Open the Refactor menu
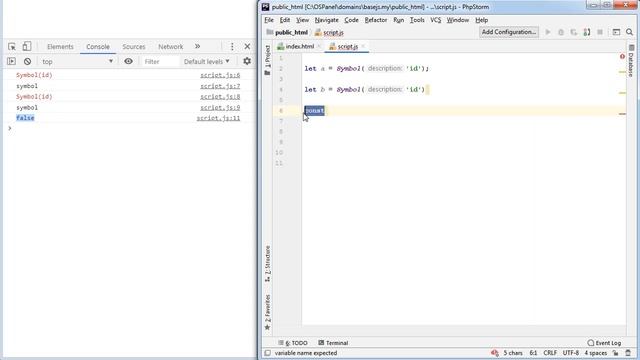Screen dimensions: 640x360 [376, 20]
